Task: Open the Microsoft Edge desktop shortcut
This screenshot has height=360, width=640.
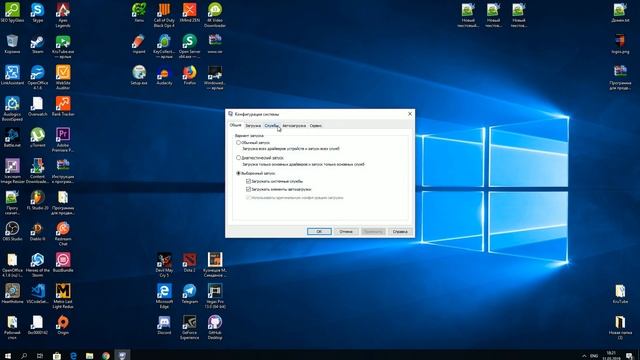Action: pos(164,296)
